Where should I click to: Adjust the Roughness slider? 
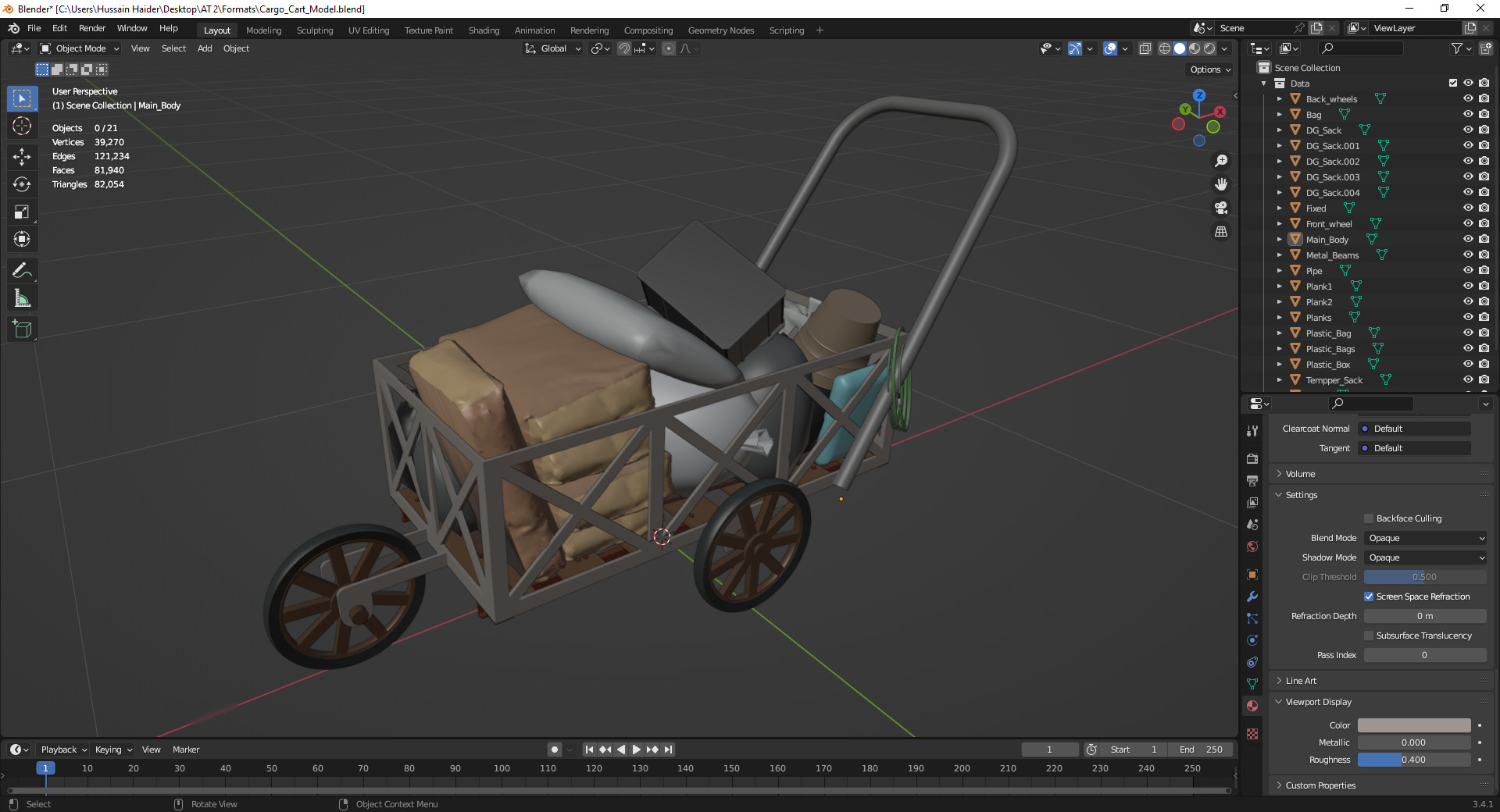(x=1414, y=760)
